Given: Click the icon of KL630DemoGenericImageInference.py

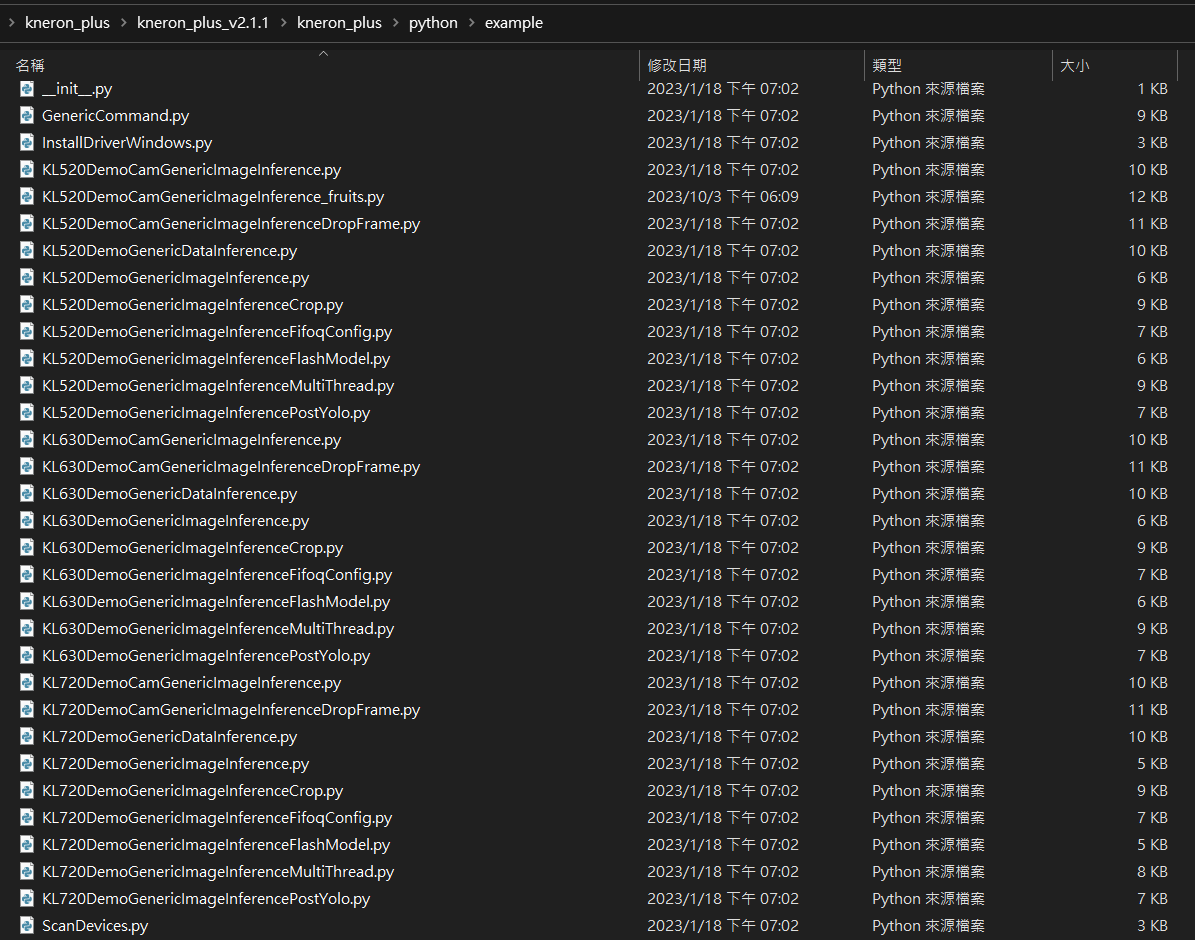Looking at the screenshot, I should tap(27, 521).
